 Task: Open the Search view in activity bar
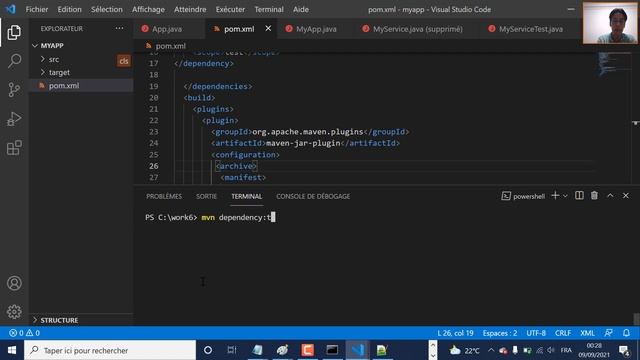click(x=14, y=61)
